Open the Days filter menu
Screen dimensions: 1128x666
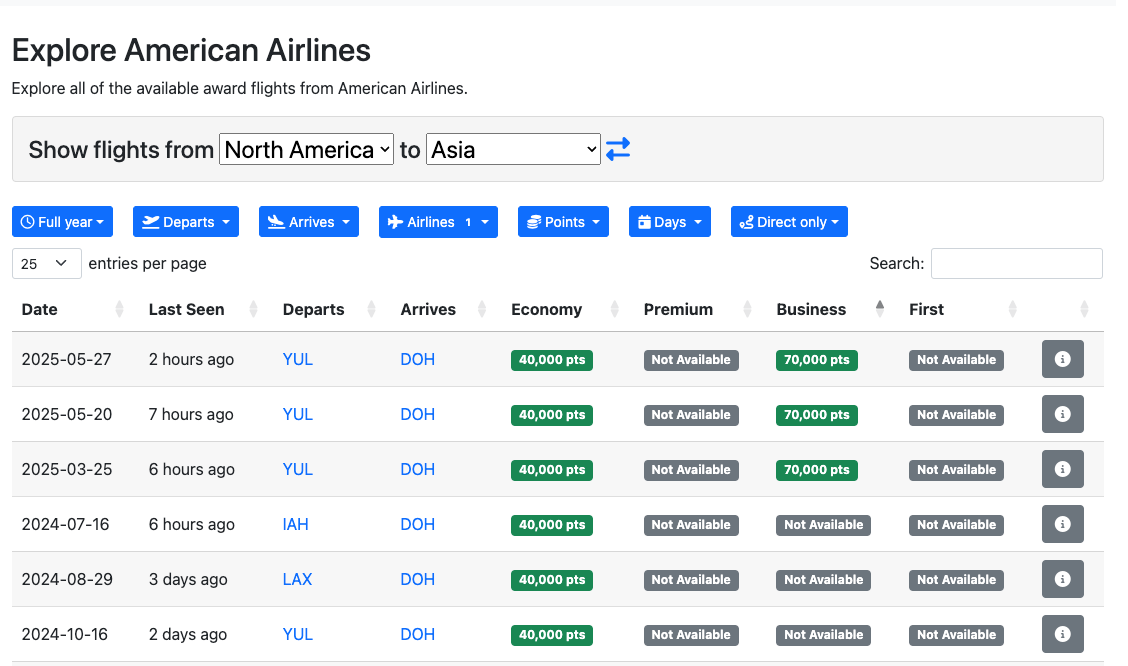(669, 222)
